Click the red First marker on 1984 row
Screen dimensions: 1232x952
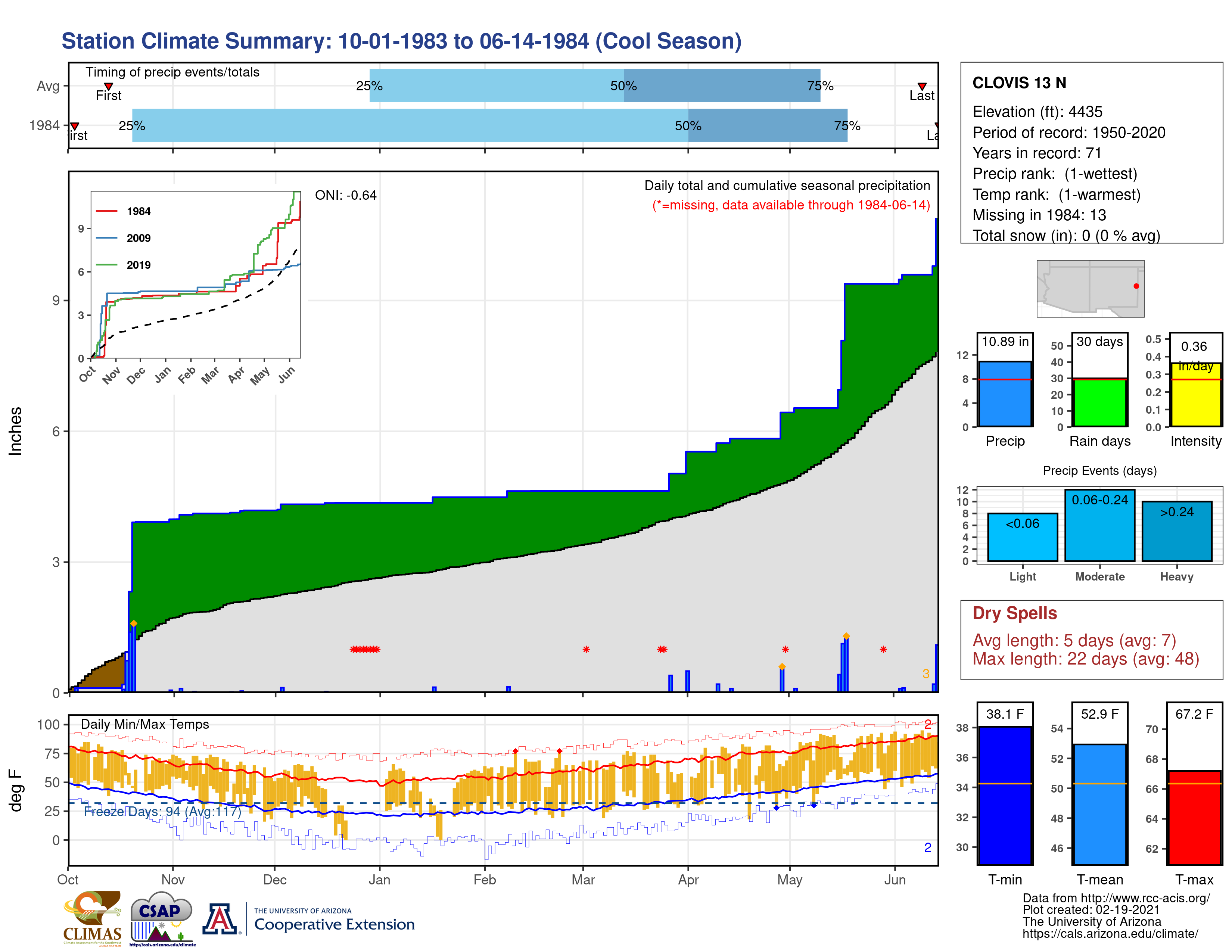(74, 126)
